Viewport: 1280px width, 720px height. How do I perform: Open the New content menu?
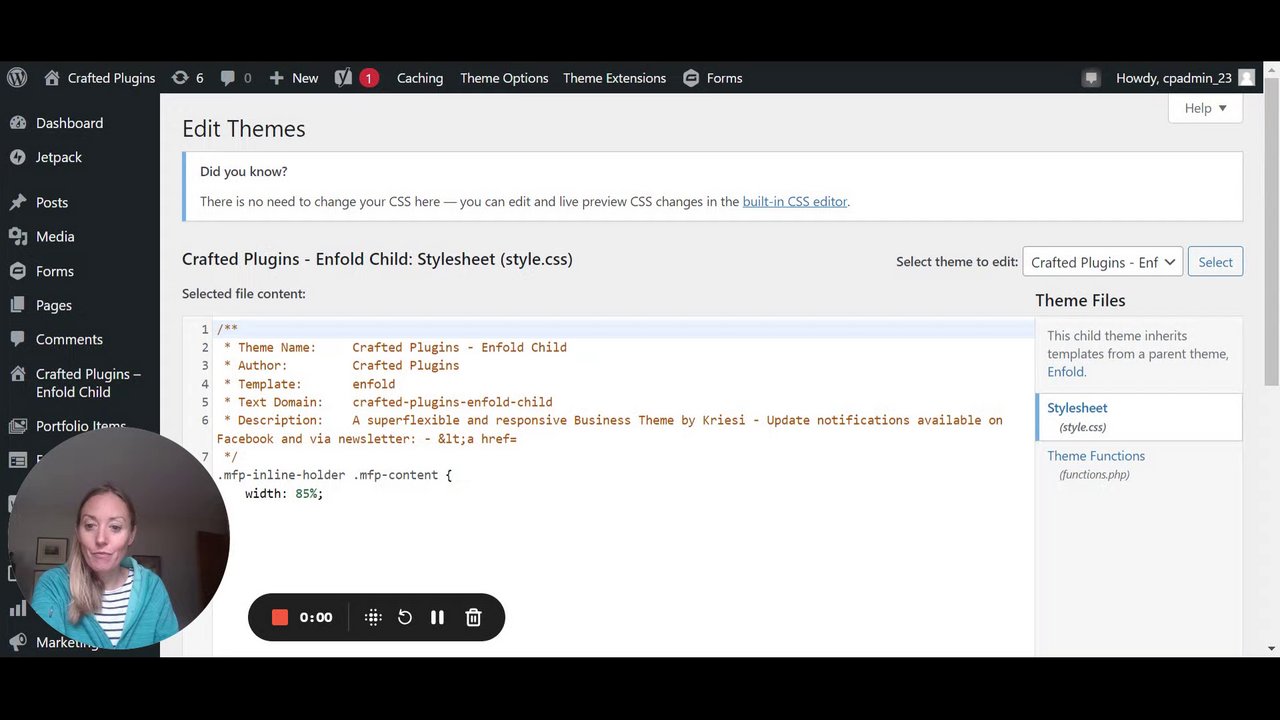(x=293, y=78)
